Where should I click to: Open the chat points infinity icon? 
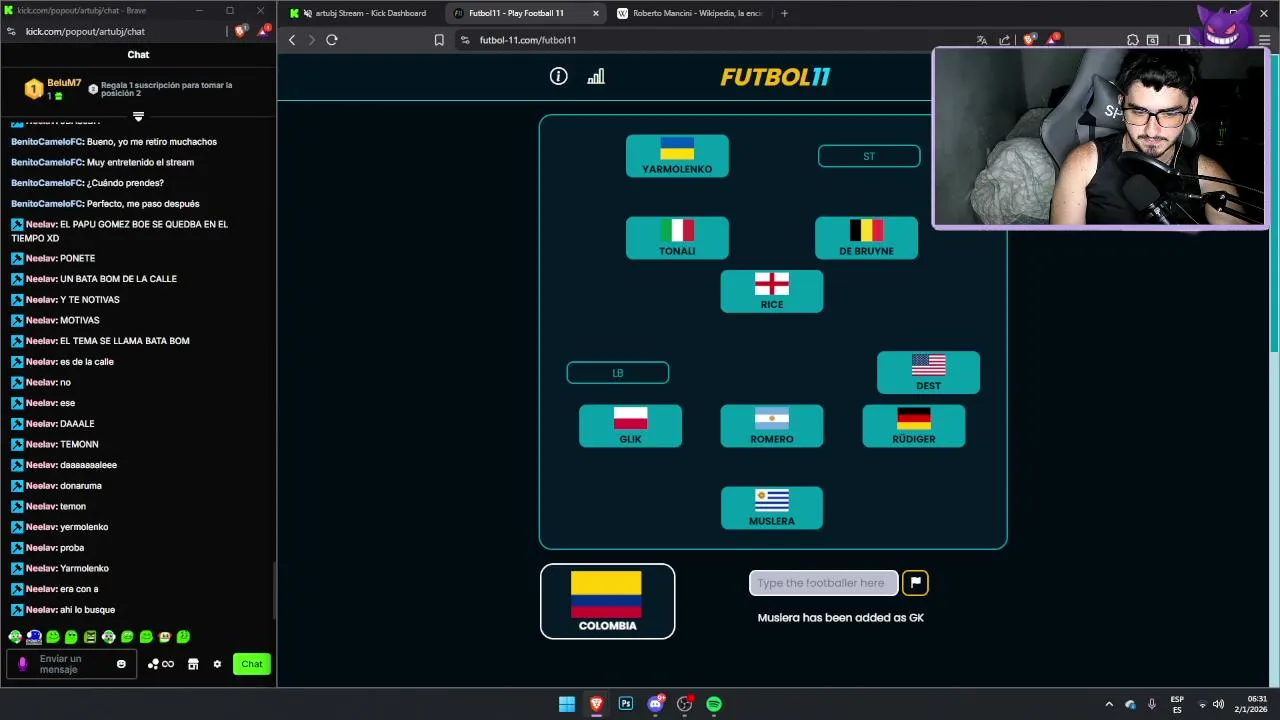(161, 664)
